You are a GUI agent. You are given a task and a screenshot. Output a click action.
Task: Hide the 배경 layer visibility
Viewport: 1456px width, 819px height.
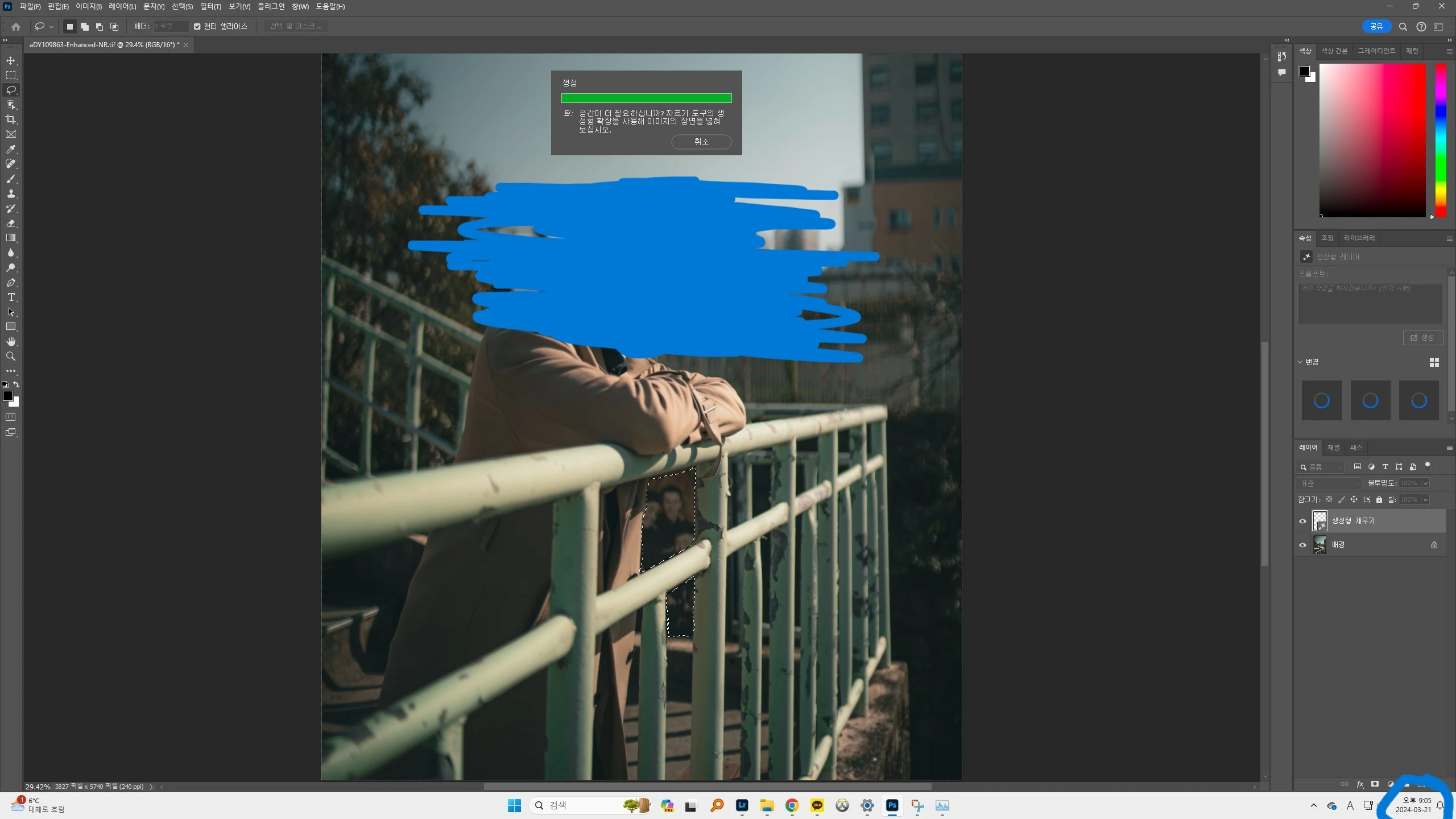click(1302, 545)
